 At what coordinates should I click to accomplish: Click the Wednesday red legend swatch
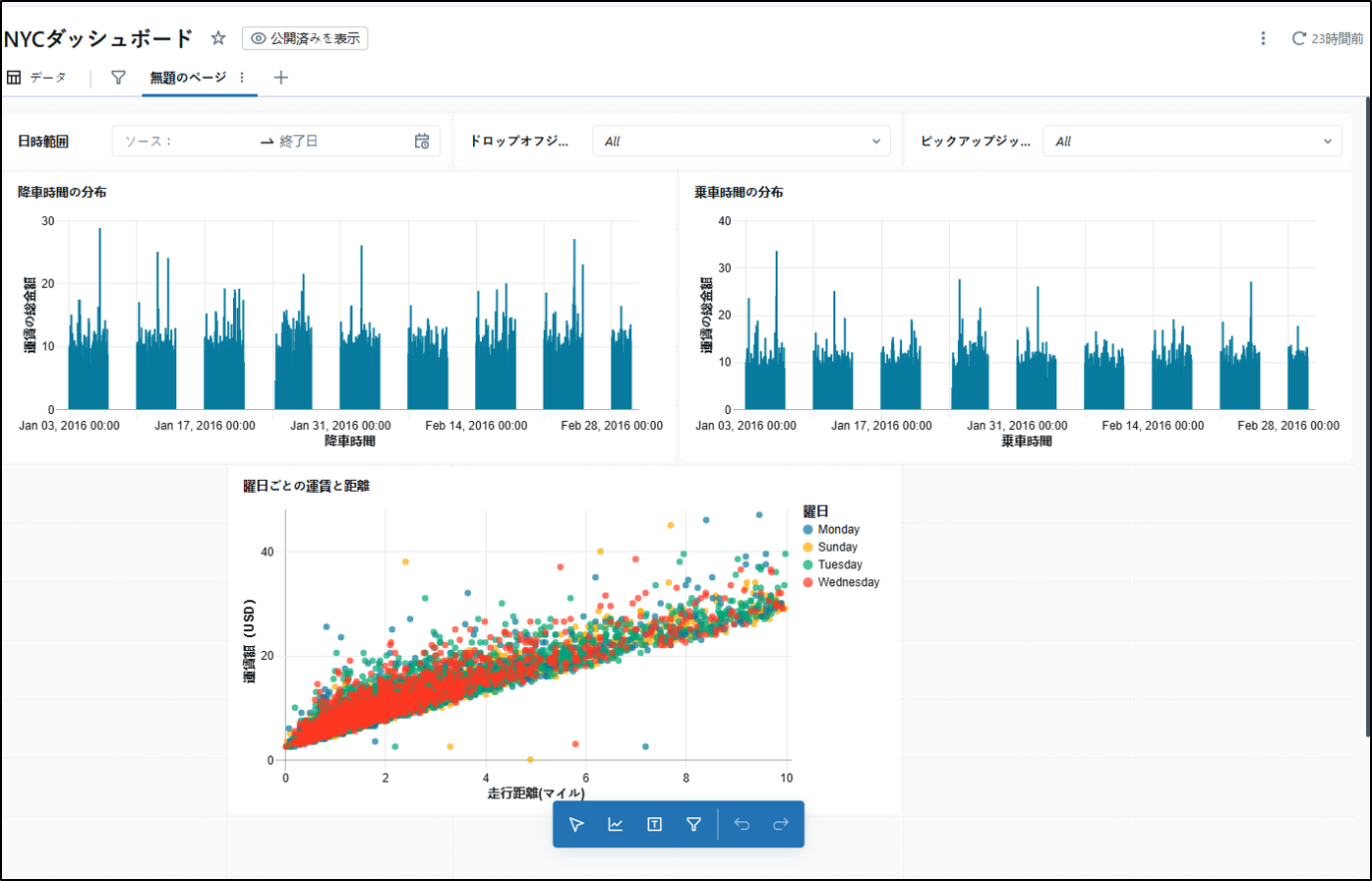pyautogui.click(x=808, y=582)
